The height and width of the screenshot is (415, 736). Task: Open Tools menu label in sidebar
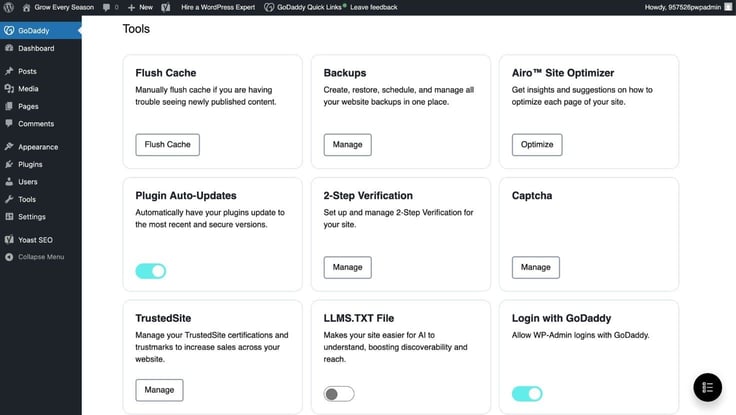(27, 200)
